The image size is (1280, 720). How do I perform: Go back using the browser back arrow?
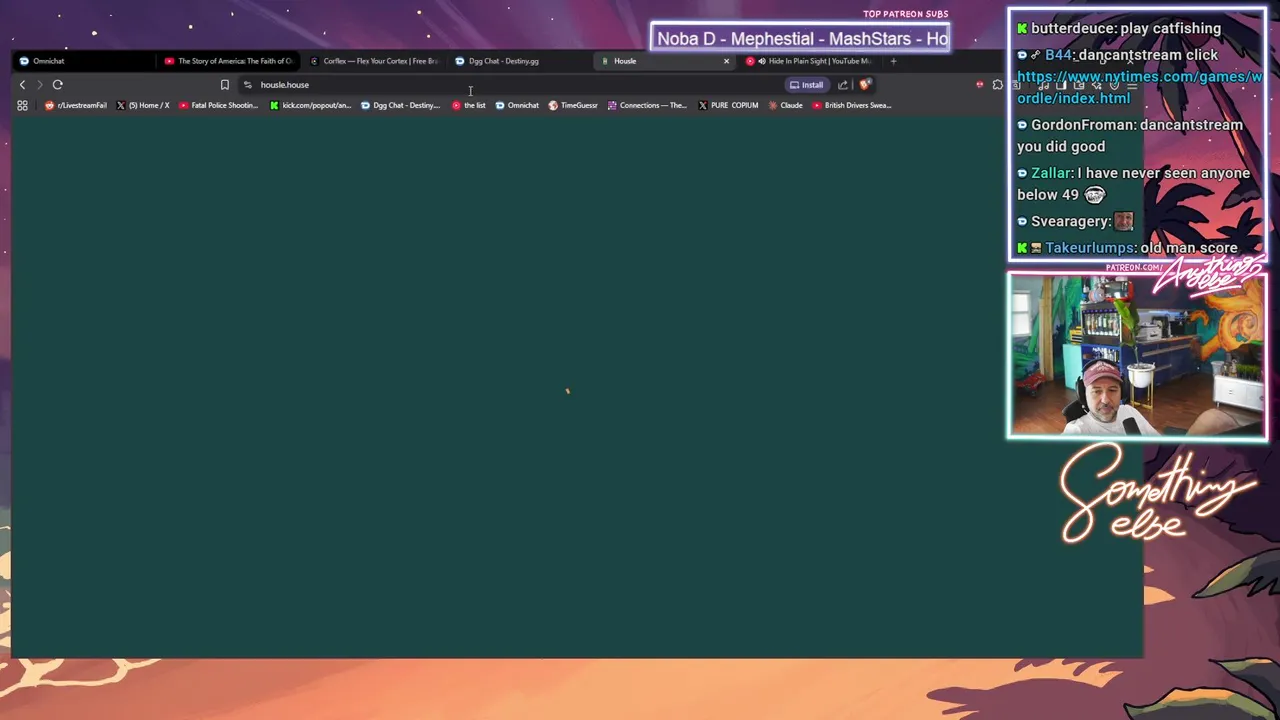click(22, 85)
